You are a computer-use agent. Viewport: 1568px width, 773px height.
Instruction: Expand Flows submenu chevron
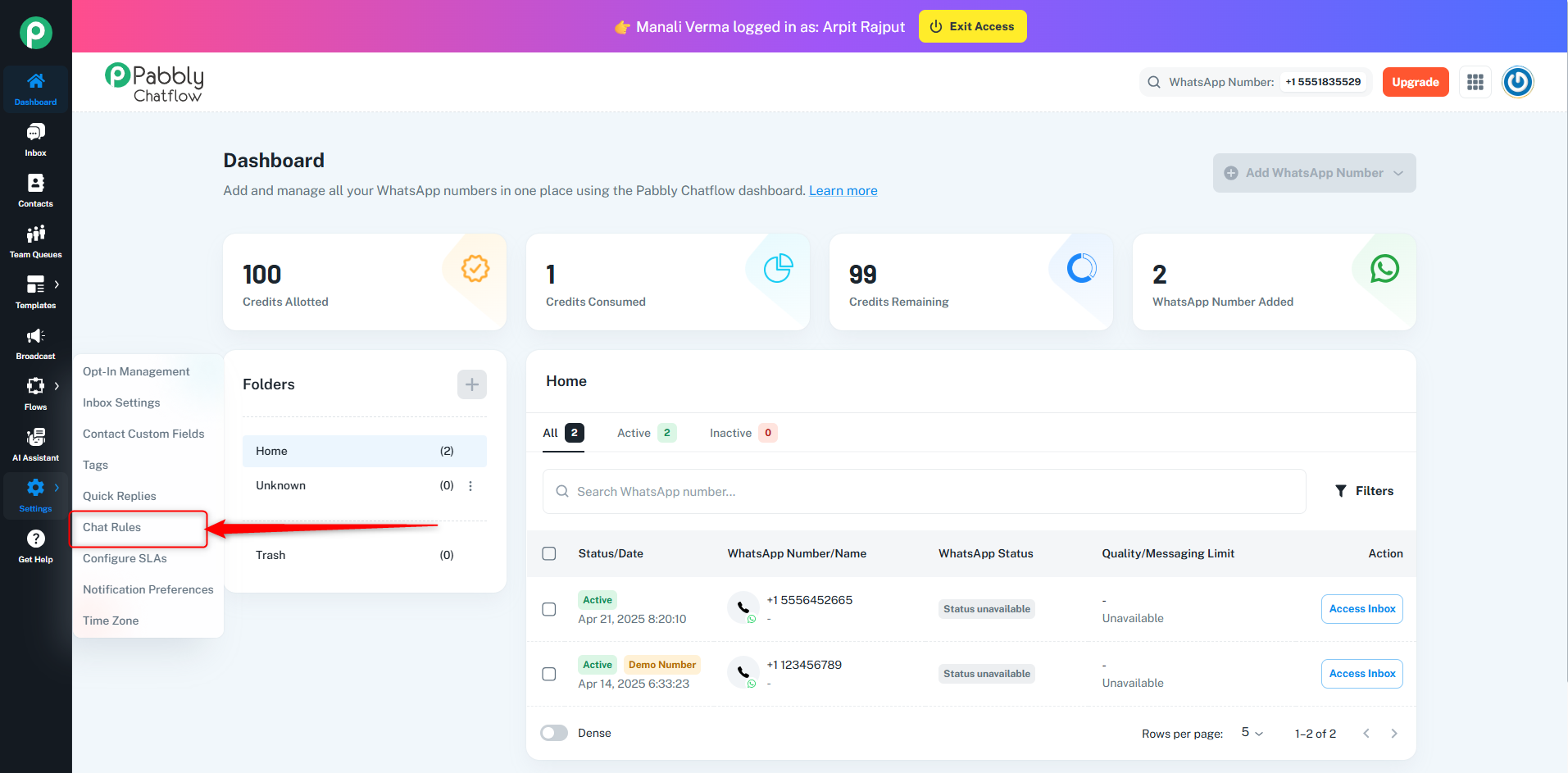click(x=57, y=386)
